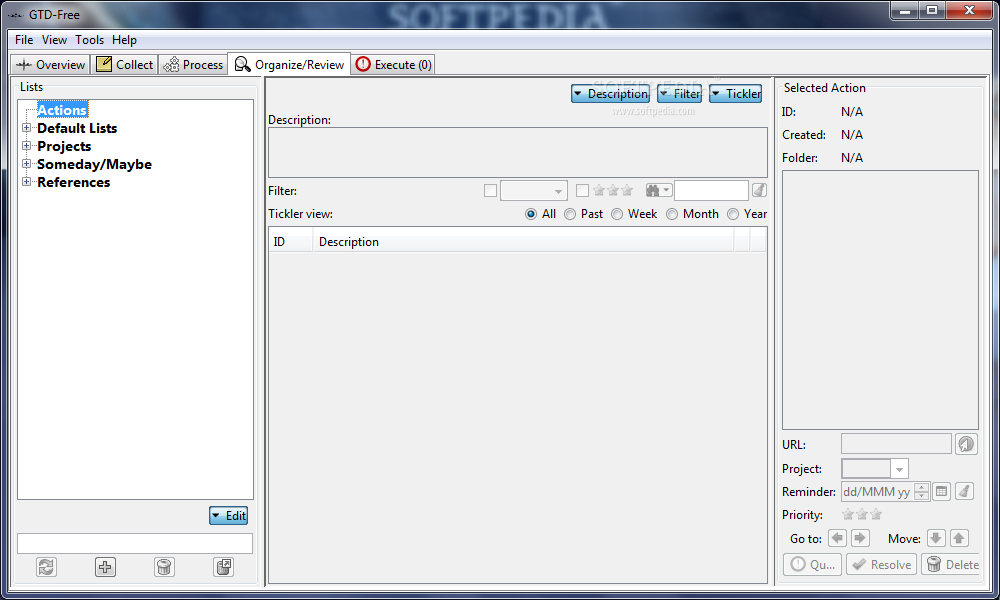Tick the checkbox before the filter combo box
Image resolution: width=1000 pixels, height=600 pixels.
point(490,191)
